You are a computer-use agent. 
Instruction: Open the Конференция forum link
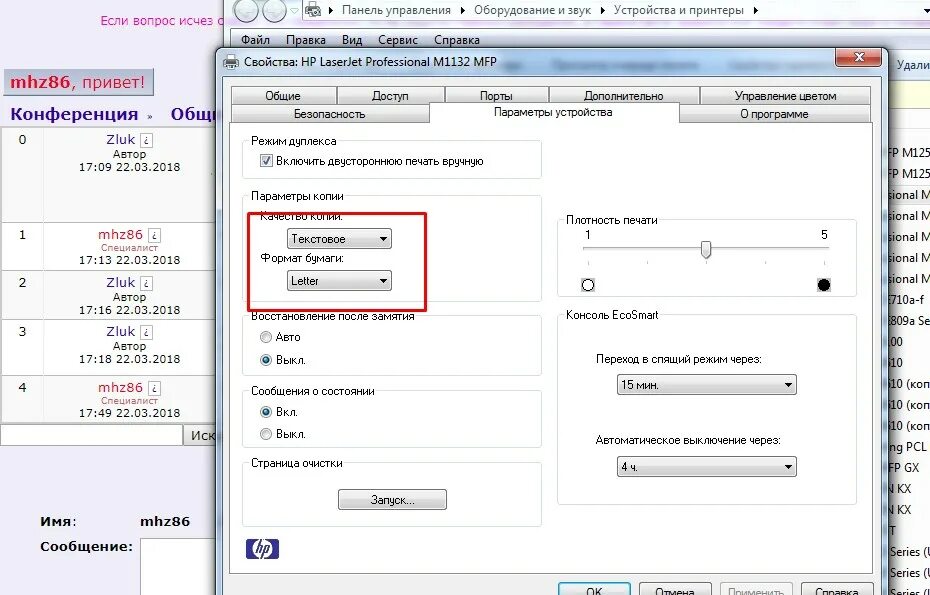pos(74,114)
